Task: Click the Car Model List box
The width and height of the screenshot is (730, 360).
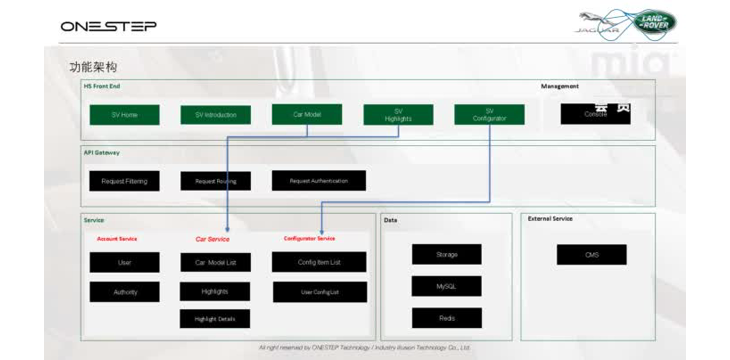Action: pyautogui.click(x=216, y=263)
